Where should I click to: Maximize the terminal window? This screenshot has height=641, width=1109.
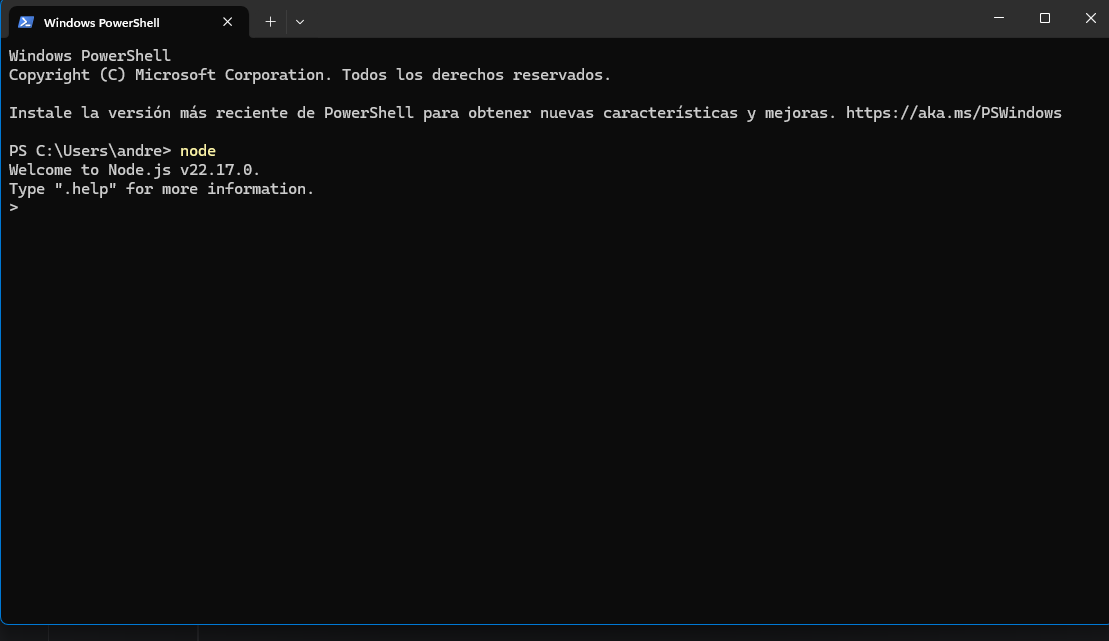coord(1045,18)
